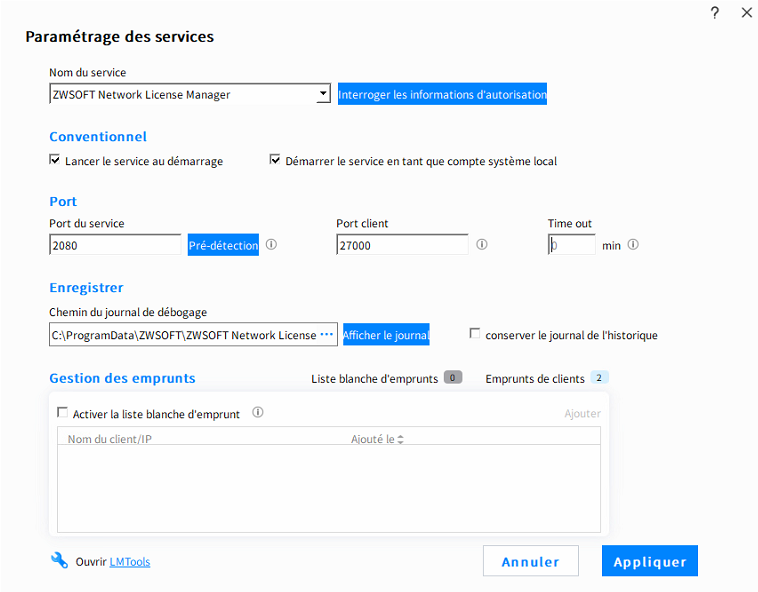Open the LMTools link
This screenshot has height=592, width=758.
(130, 562)
